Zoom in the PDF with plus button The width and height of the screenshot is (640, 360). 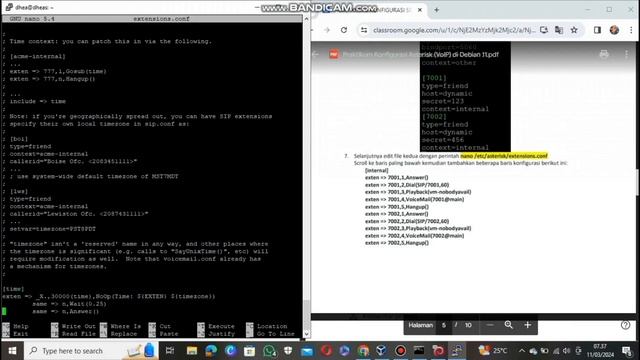tap(528, 325)
